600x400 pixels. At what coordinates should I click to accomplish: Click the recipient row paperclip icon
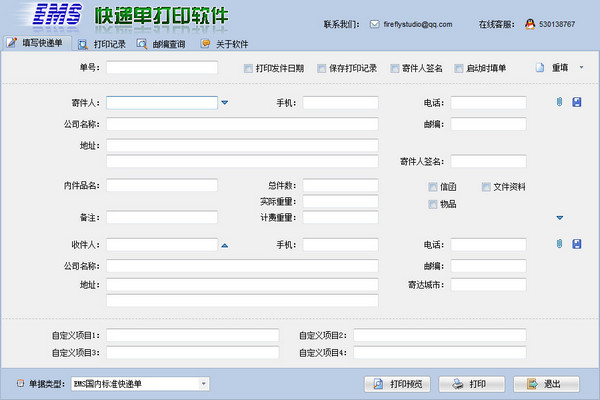point(560,245)
